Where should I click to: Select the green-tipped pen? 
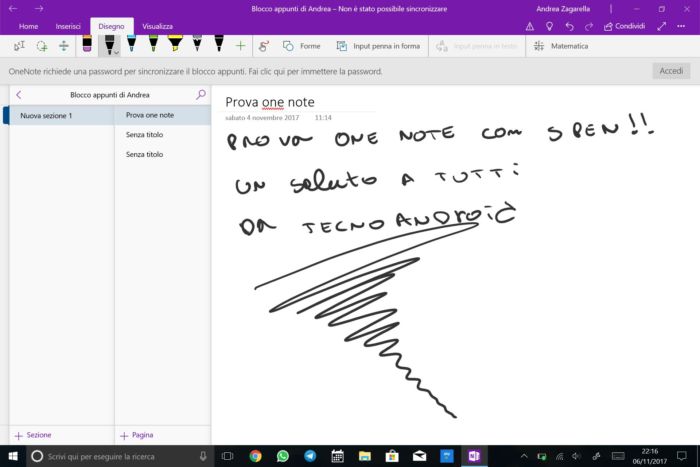153,44
